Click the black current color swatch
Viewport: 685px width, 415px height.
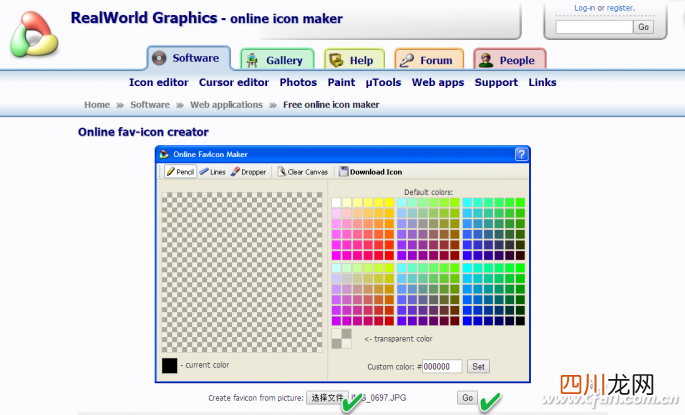170,365
